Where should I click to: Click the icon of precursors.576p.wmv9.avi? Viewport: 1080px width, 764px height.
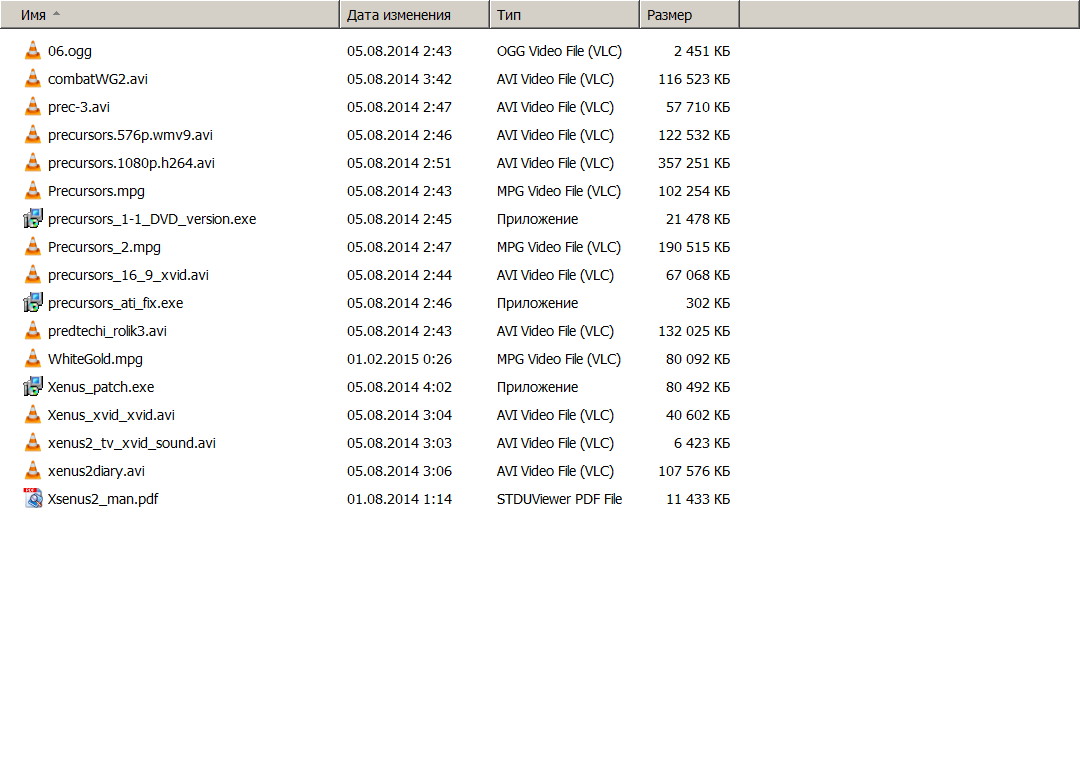click(32, 135)
